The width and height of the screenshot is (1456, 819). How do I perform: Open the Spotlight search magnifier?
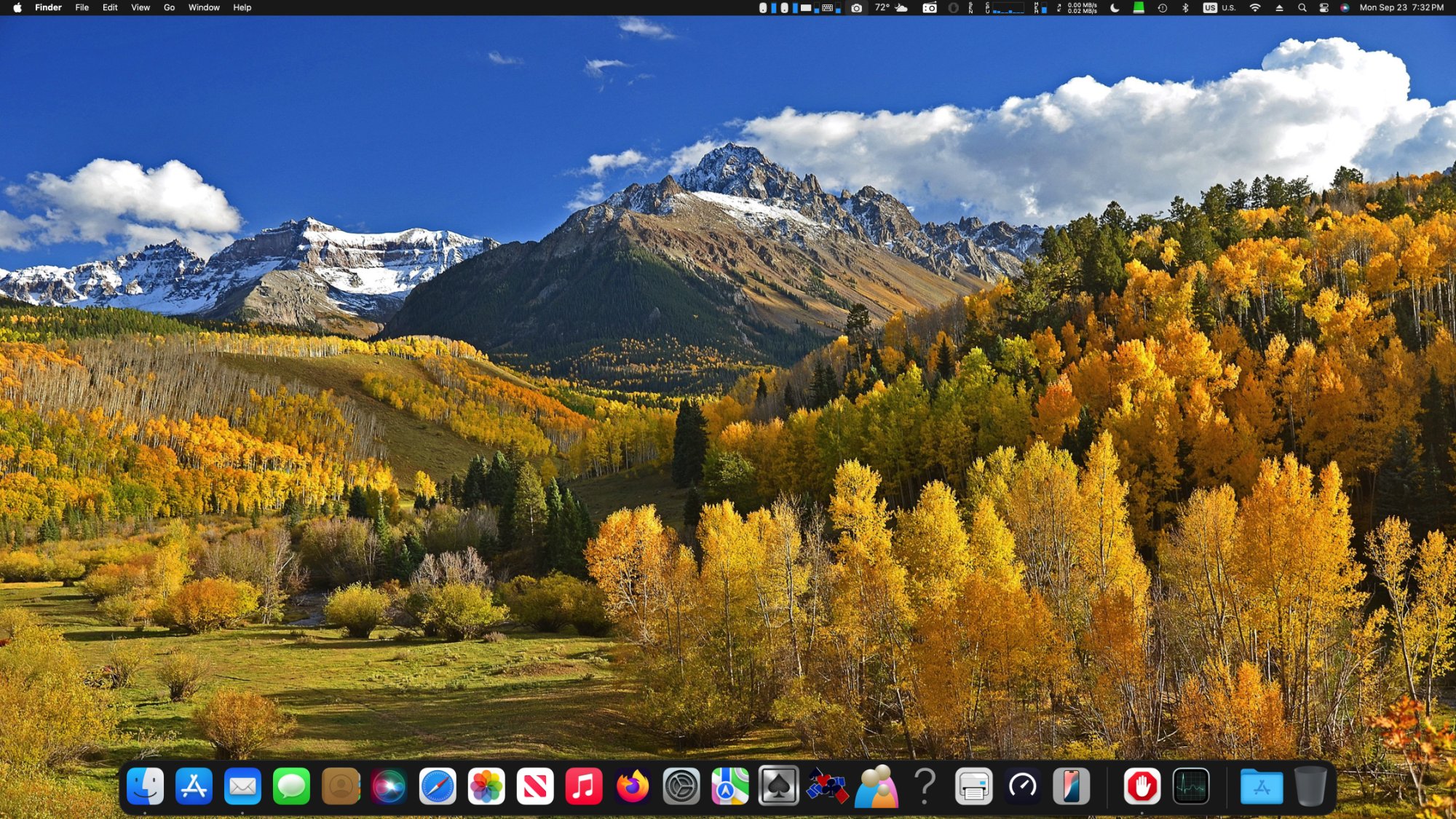1302,7
